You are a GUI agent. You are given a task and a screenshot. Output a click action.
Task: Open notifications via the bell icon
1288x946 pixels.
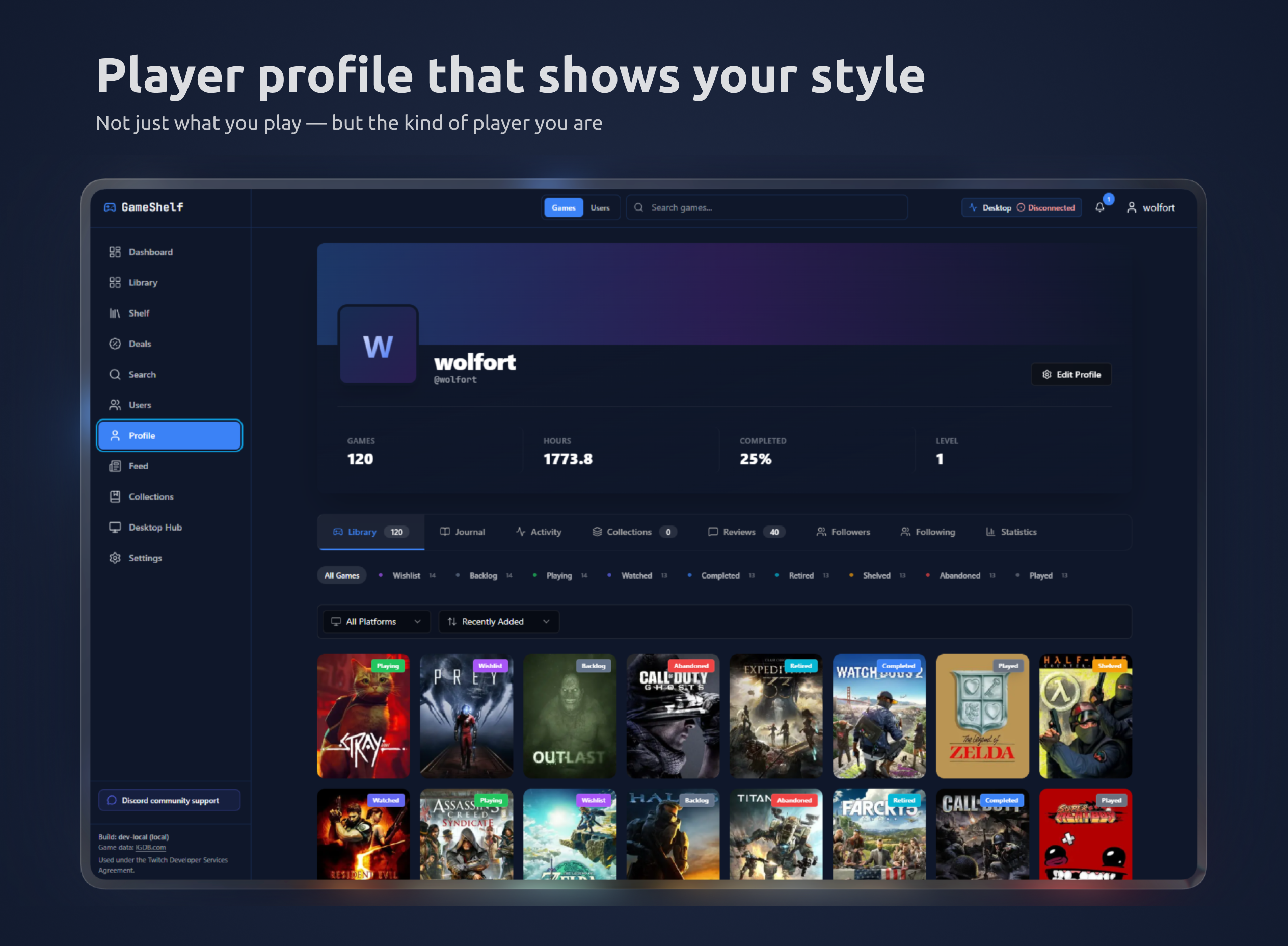coord(1099,207)
